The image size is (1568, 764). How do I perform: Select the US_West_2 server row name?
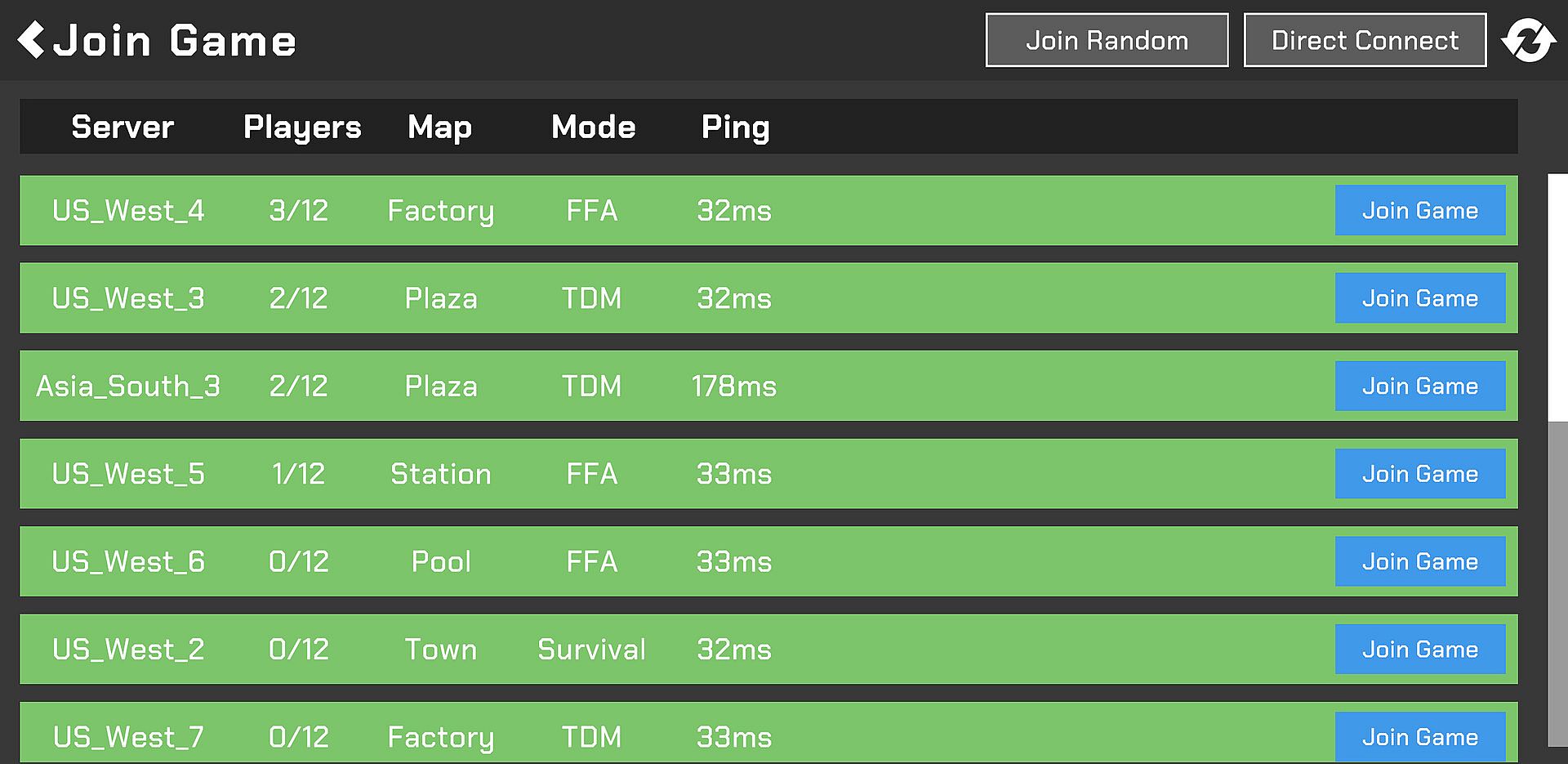[x=128, y=650]
